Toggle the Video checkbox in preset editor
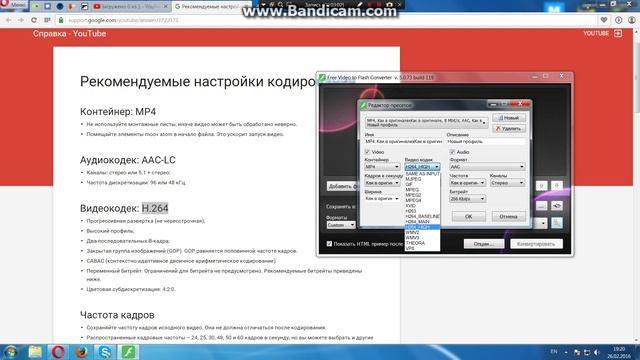 click(x=367, y=152)
